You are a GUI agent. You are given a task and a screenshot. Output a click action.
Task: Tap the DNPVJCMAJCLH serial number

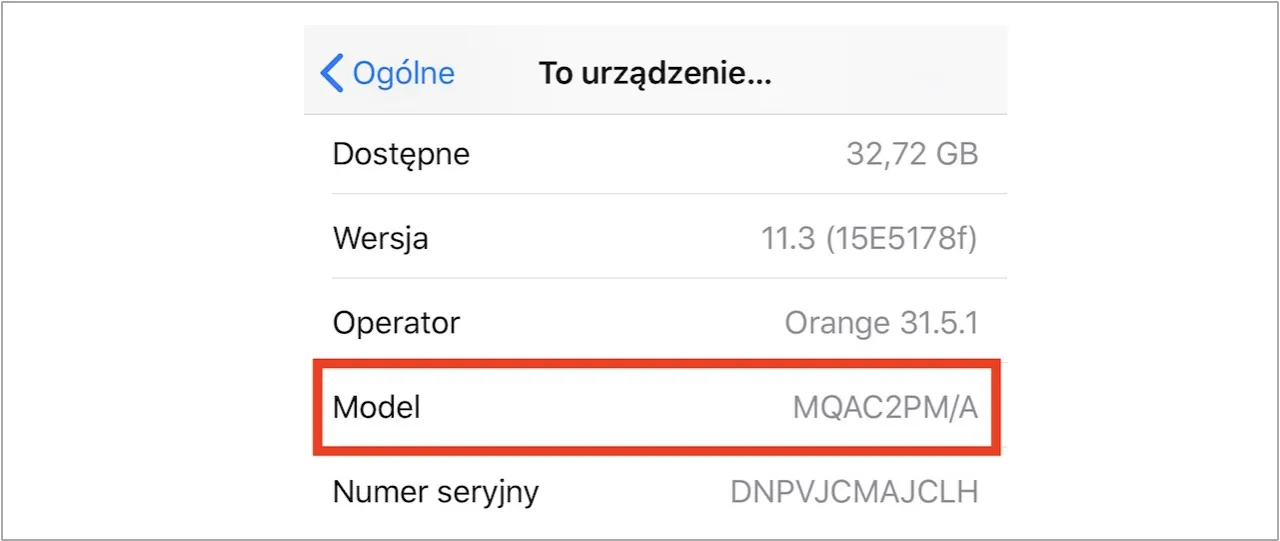pos(854,492)
